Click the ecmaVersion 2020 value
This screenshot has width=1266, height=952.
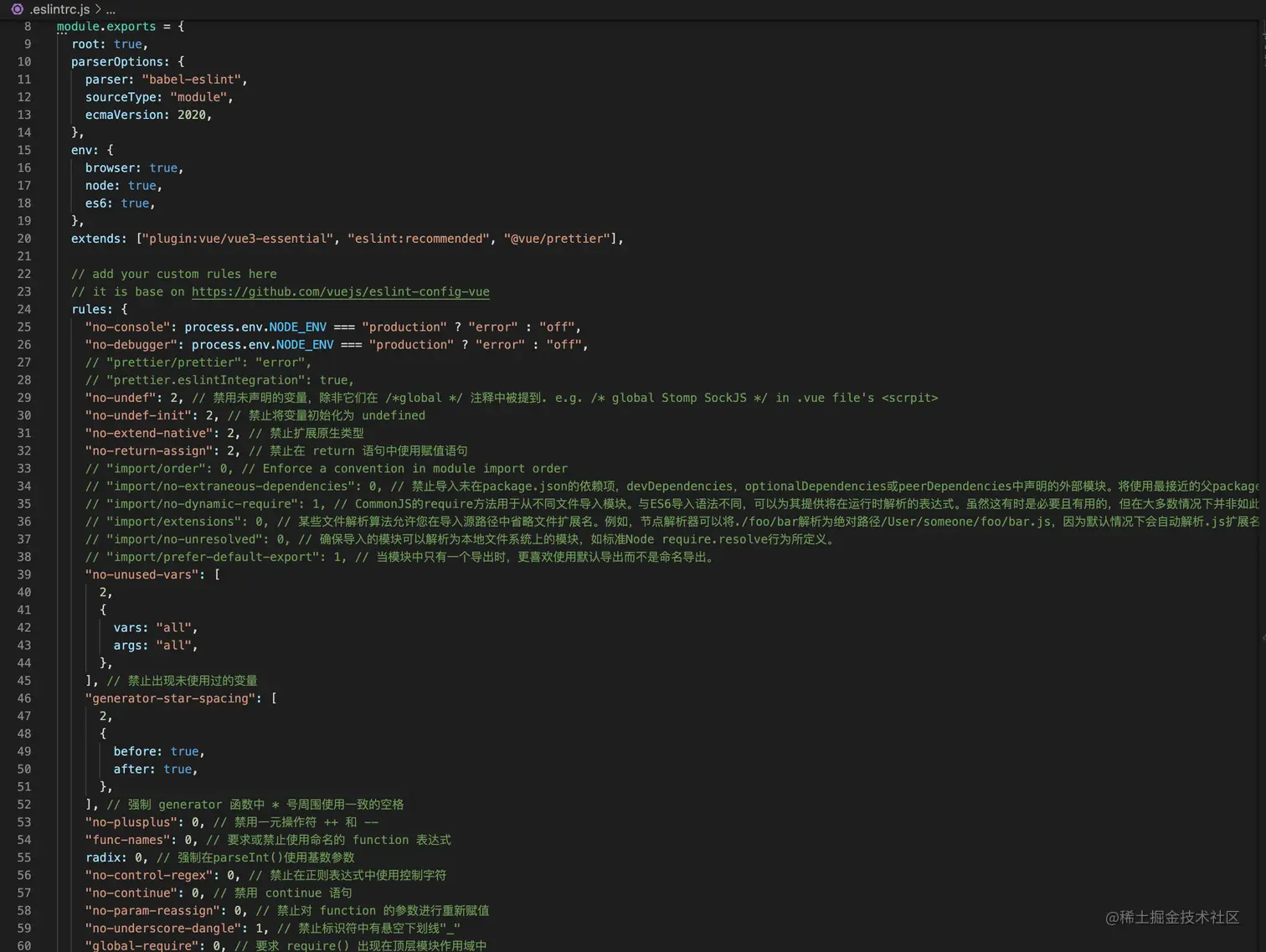[x=191, y=115]
